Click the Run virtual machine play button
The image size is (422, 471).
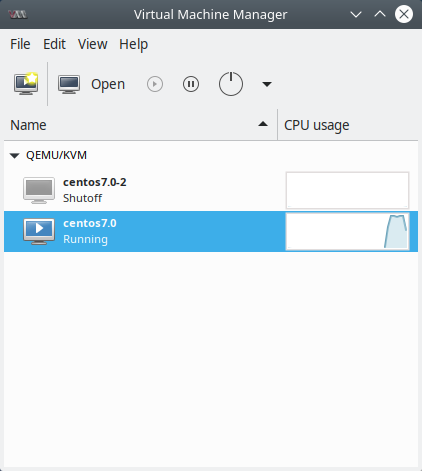coord(155,84)
